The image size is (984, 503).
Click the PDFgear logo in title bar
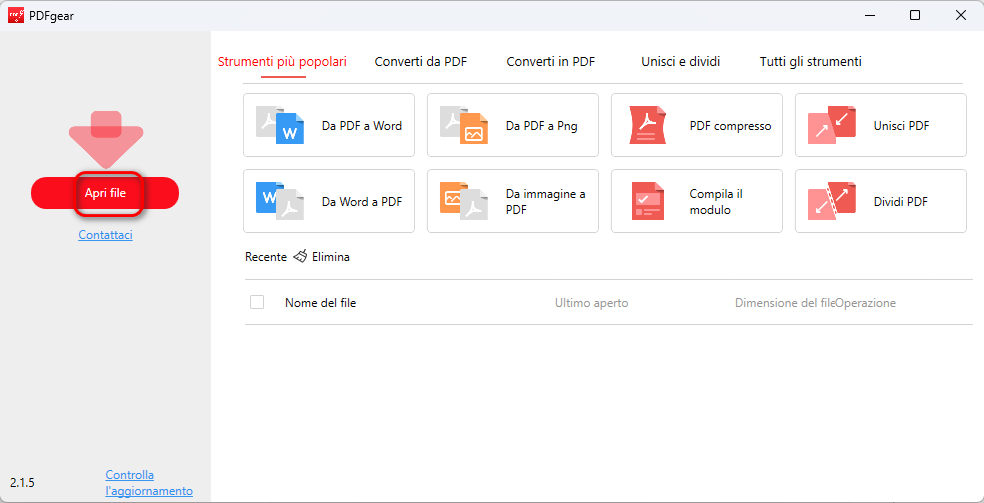click(x=16, y=15)
